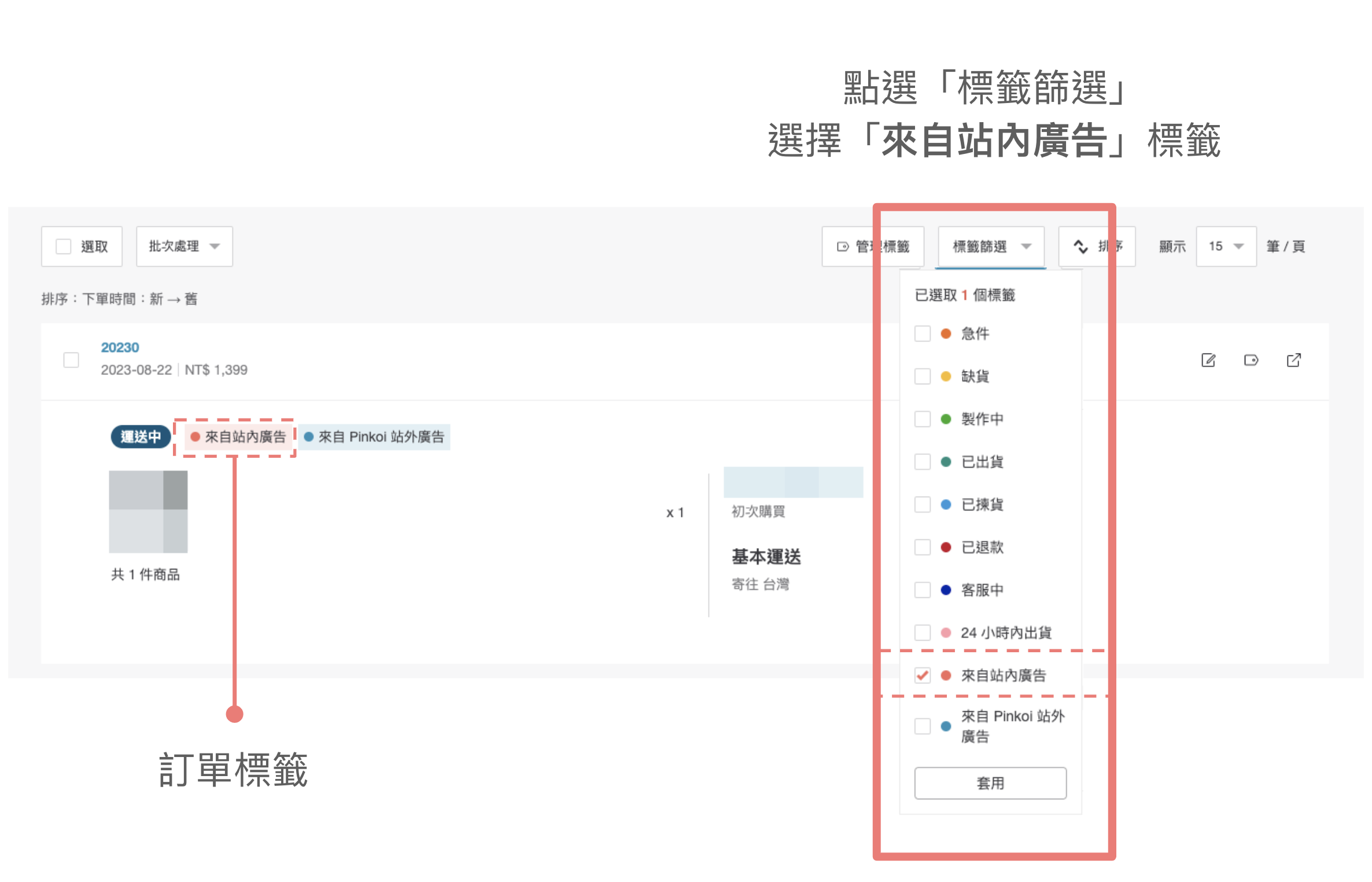Click the 運送中 status badge
The image size is (1372, 882).
(141, 437)
